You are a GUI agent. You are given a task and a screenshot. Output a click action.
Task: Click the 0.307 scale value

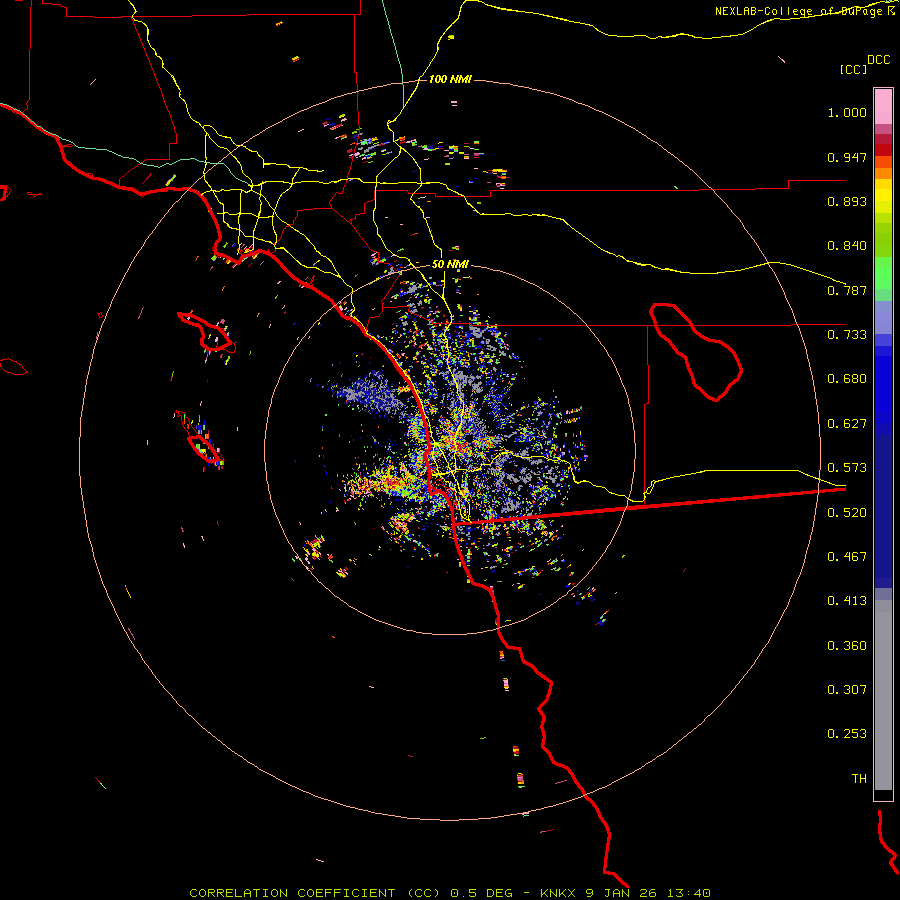(x=847, y=690)
